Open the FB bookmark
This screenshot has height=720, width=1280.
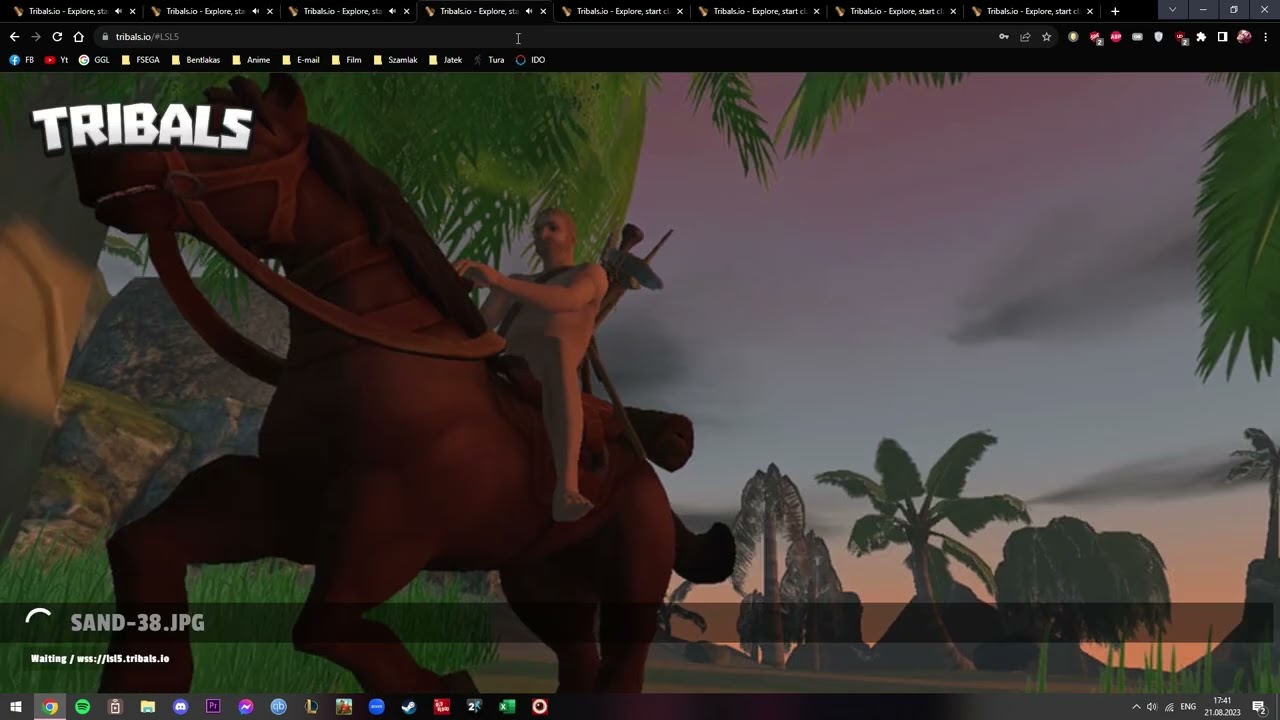[x=21, y=60]
